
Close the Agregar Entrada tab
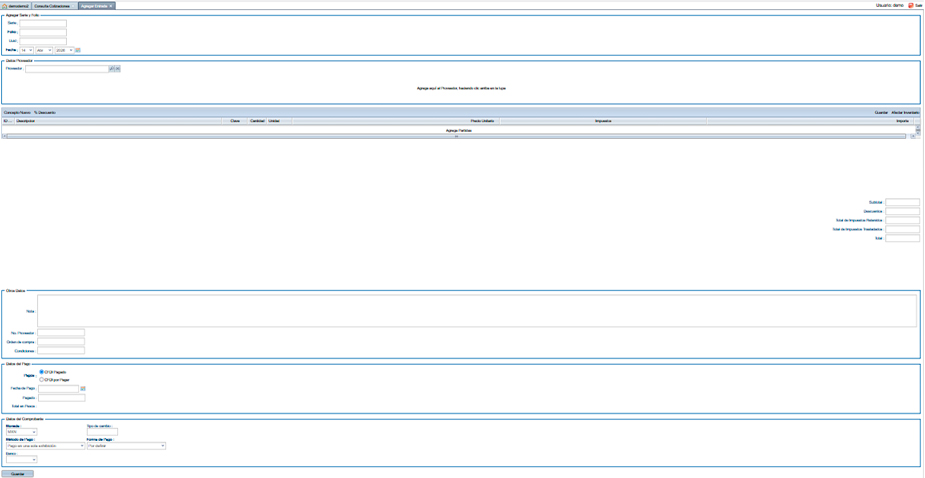tap(111, 5)
